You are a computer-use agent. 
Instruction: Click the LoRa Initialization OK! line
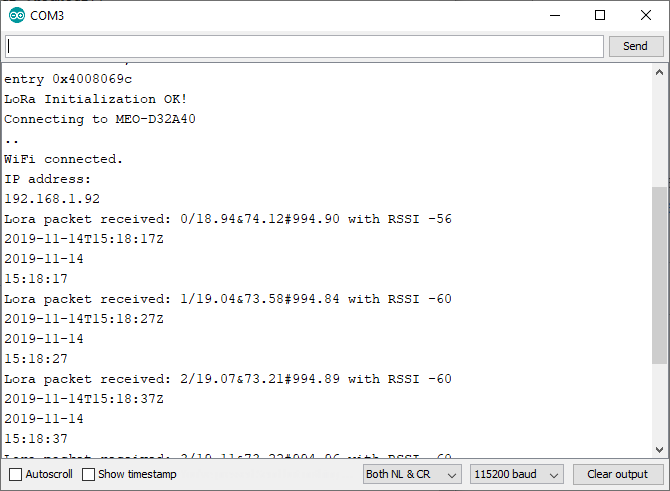95,99
